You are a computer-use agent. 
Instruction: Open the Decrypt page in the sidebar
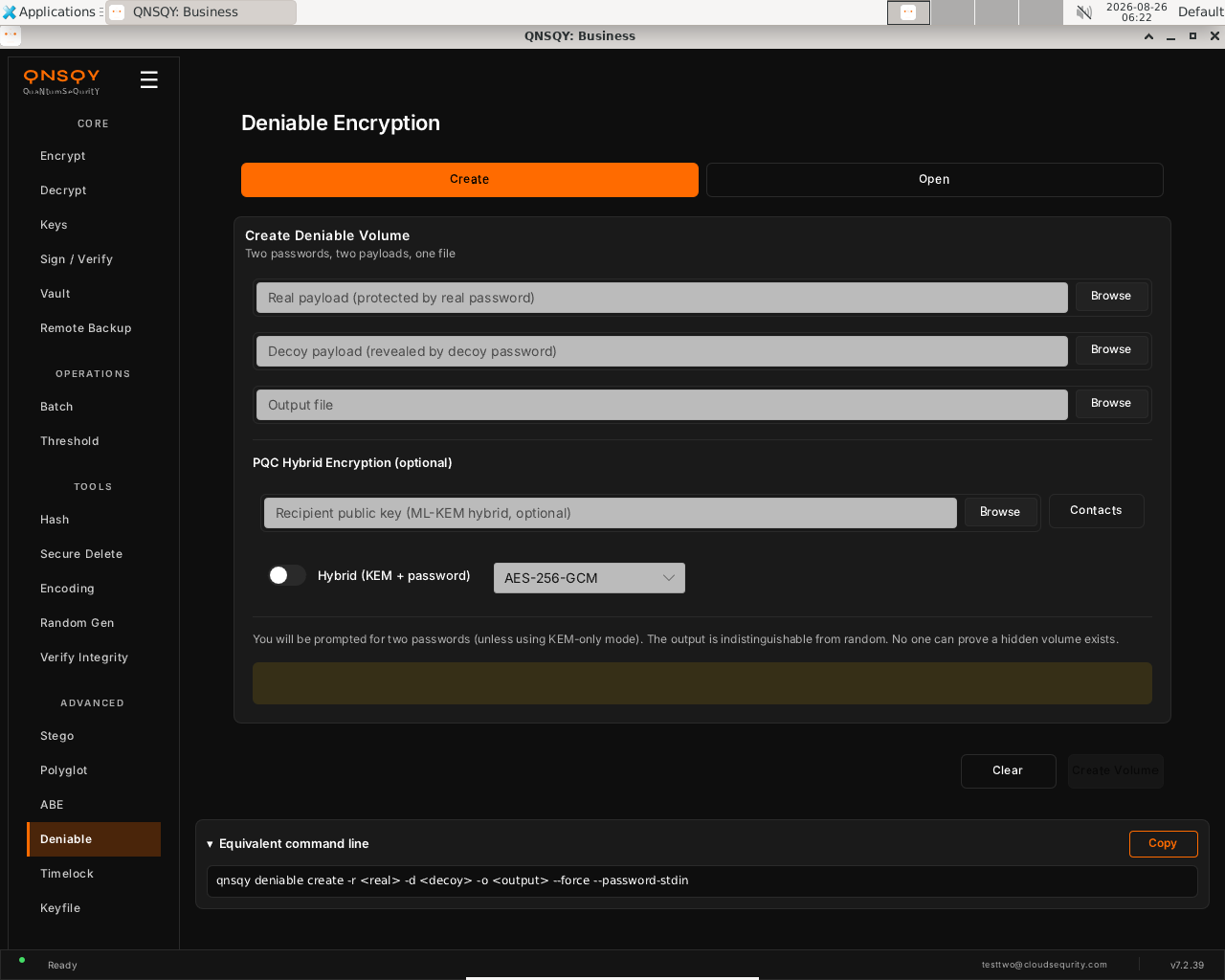click(x=94, y=190)
